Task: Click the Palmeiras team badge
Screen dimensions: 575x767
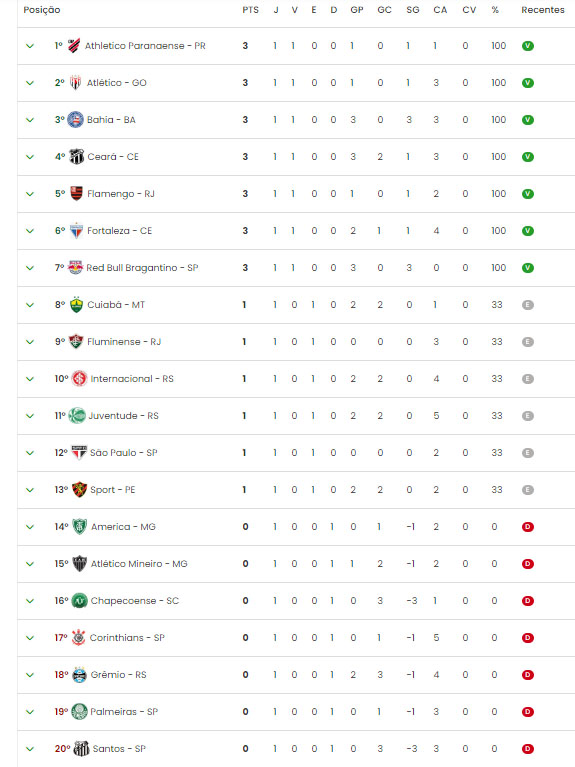Action: [79, 712]
